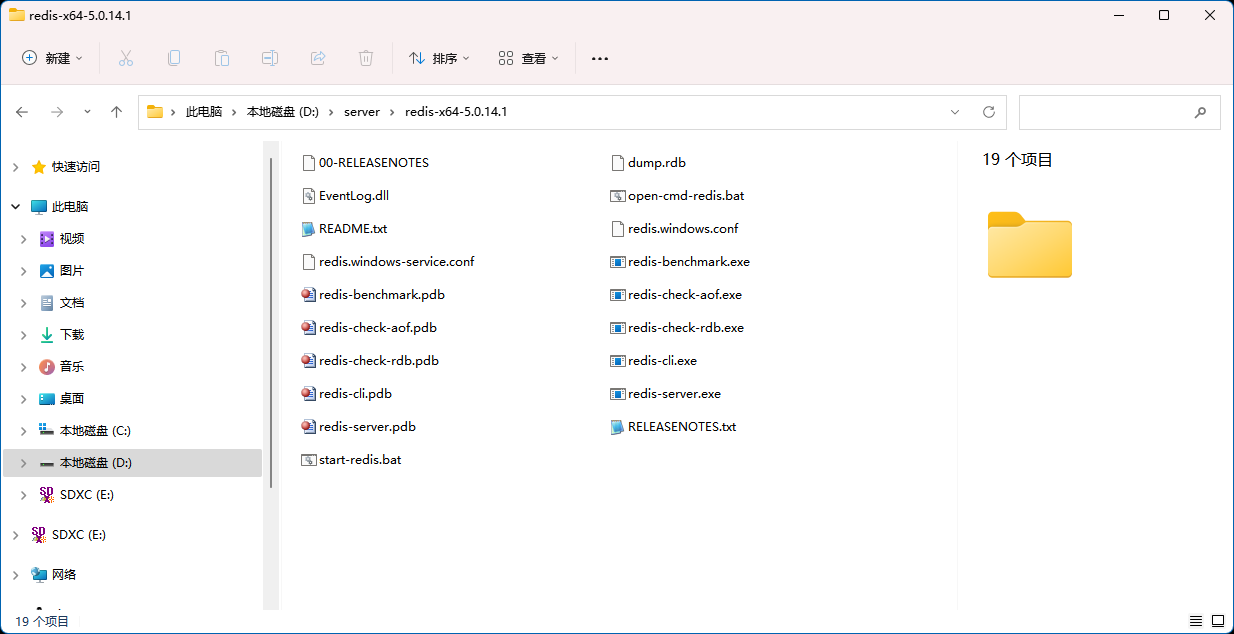
Task: Expand 快速访问 in the navigation pane
Action: (x=15, y=167)
